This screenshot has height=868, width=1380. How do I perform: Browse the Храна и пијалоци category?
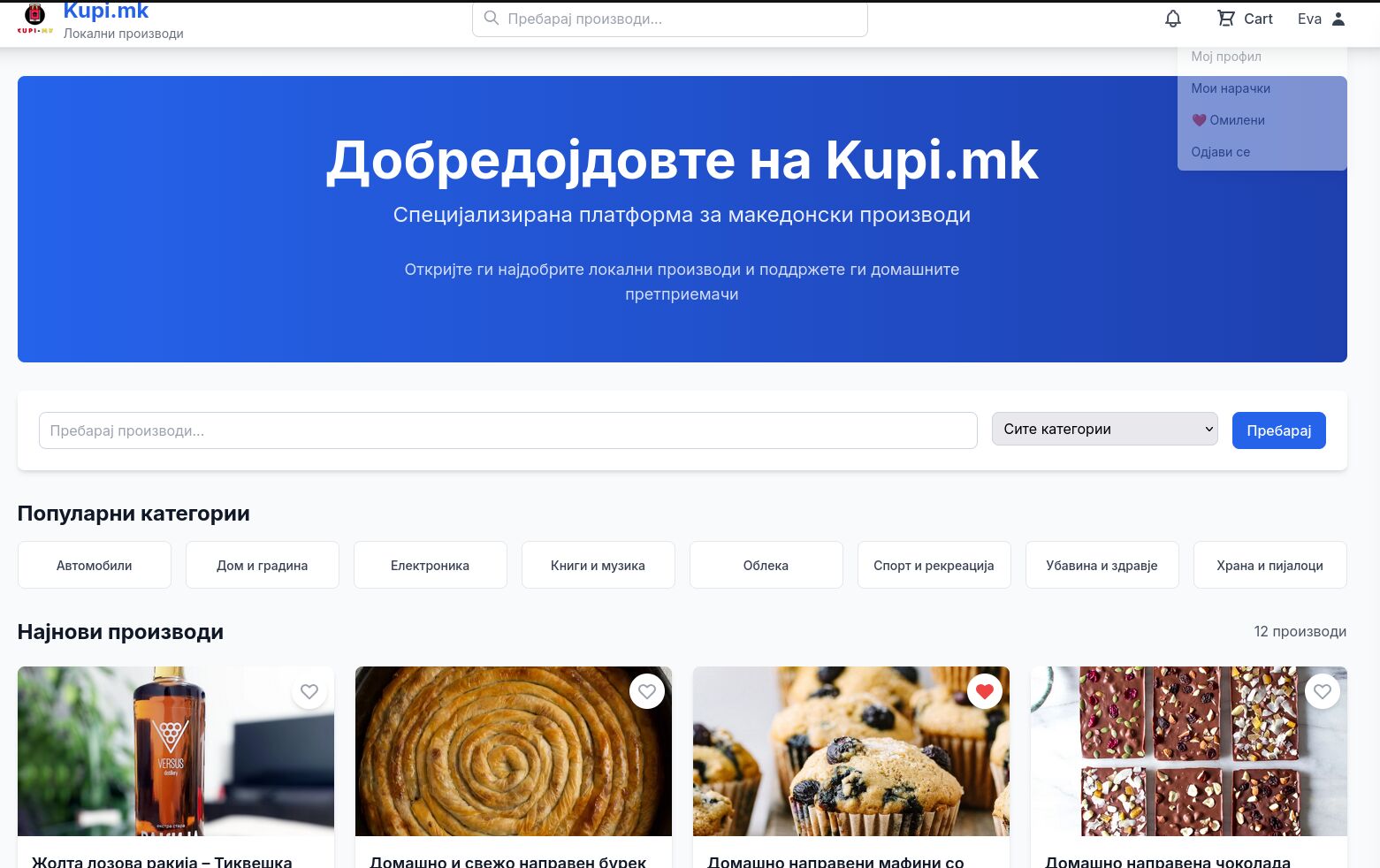[1269, 565]
